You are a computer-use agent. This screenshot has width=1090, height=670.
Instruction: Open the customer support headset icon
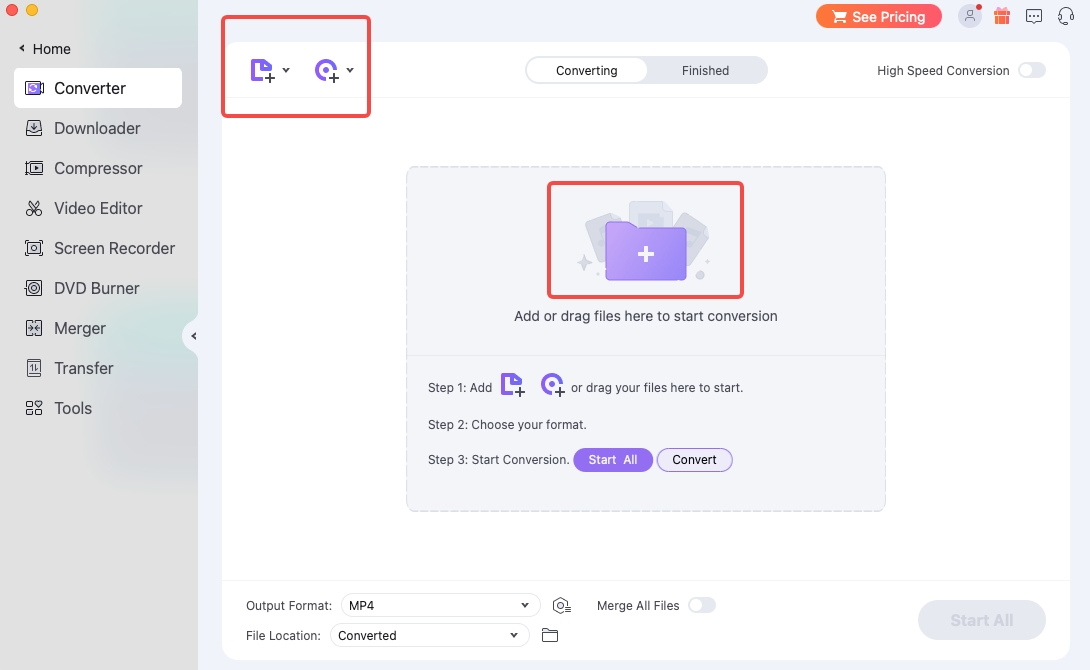click(x=1066, y=16)
